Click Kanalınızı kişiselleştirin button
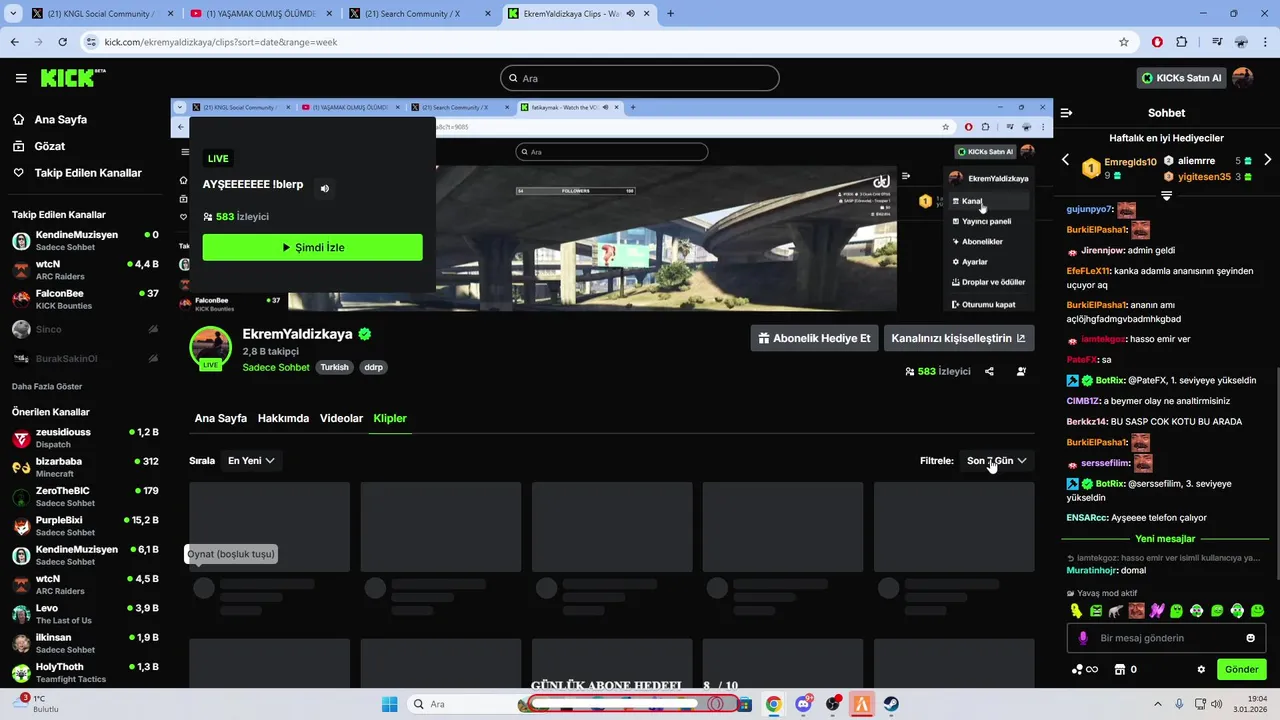 [x=958, y=338]
